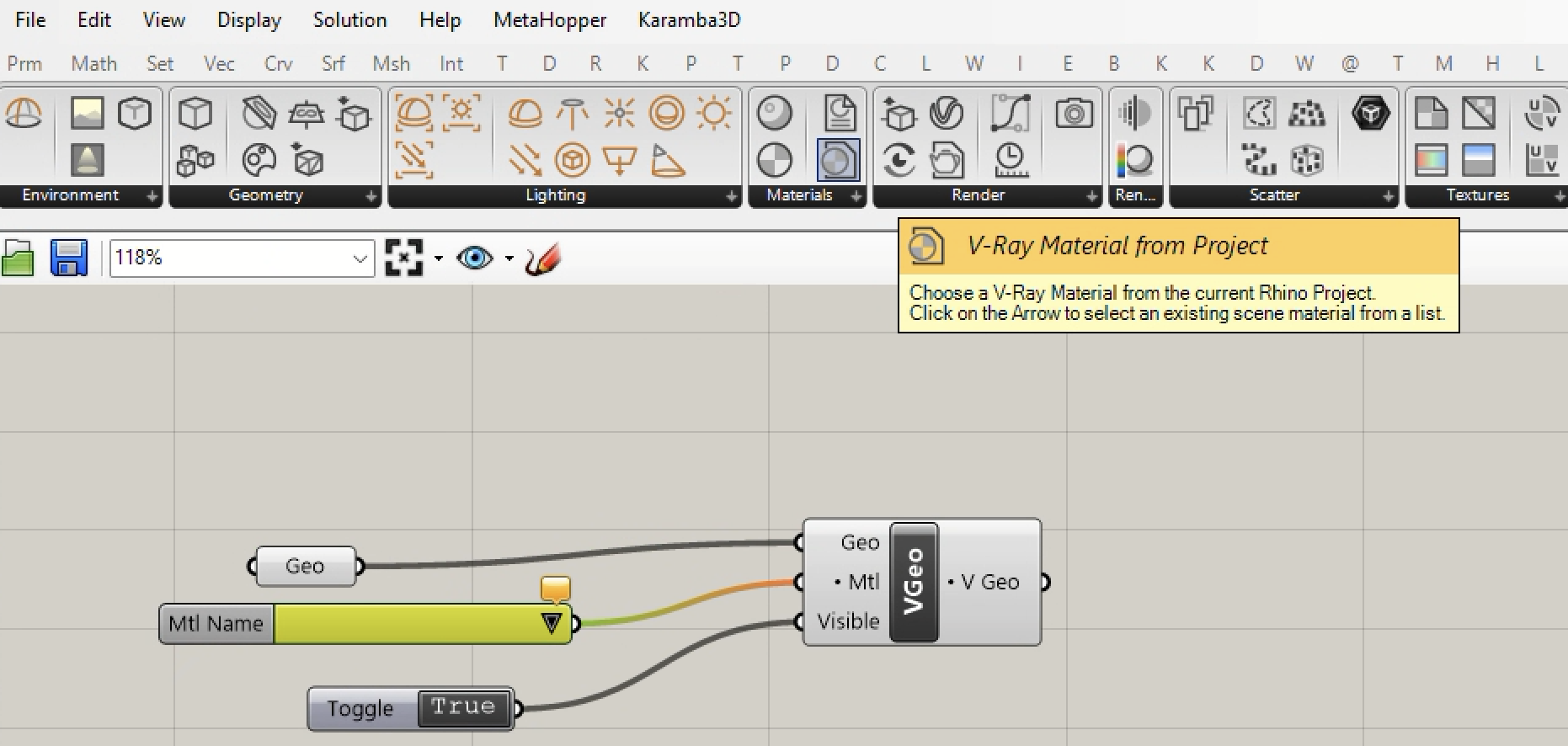Image resolution: width=1568 pixels, height=746 pixels.
Task: Select the dome camera icon in Environment
Action: click(24, 113)
